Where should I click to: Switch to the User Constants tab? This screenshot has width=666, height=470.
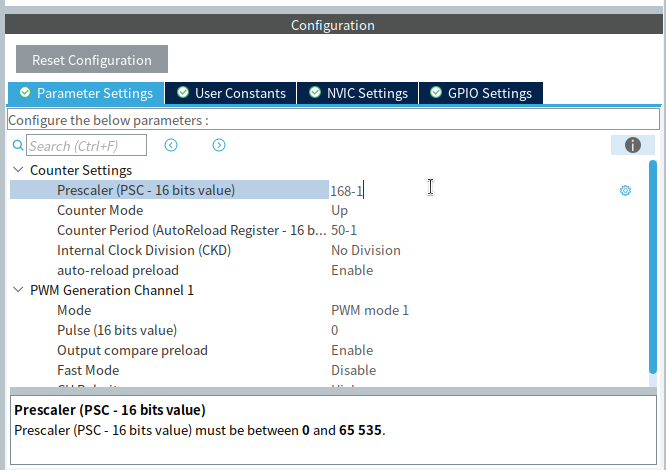pyautogui.click(x=231, y=93)
